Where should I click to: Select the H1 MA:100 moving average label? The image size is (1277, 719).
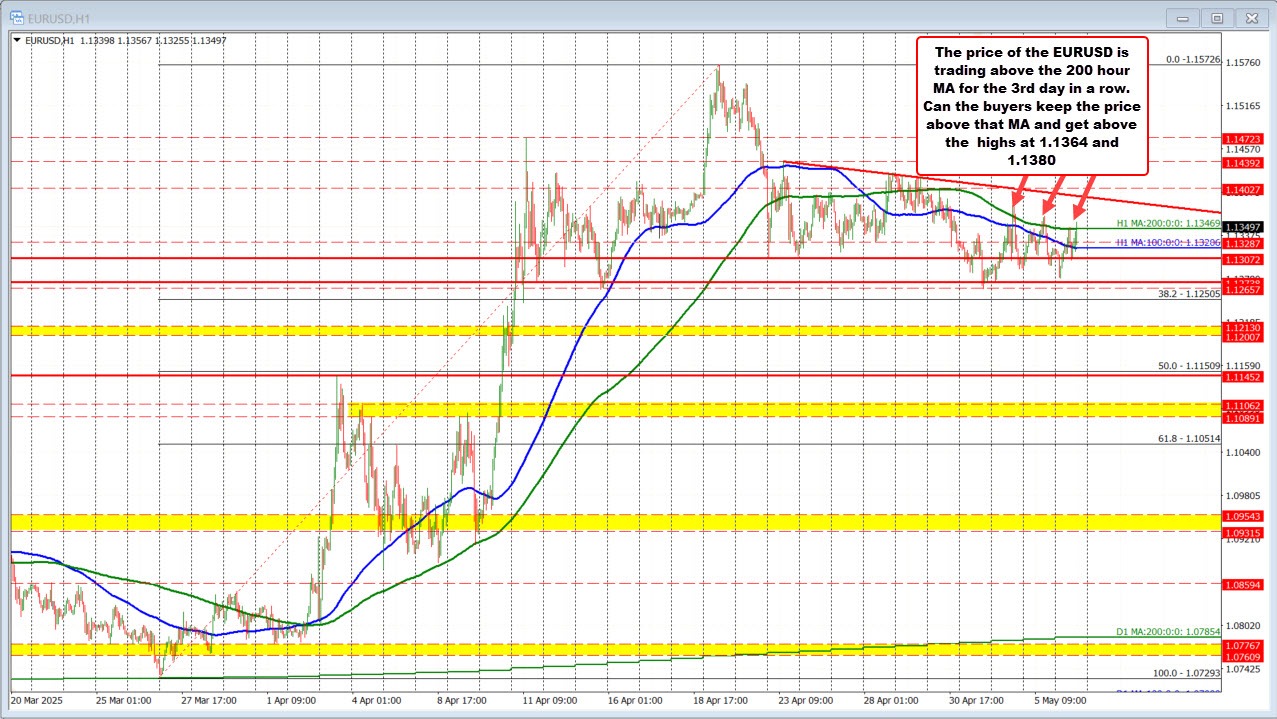[x=1165, y=242]
